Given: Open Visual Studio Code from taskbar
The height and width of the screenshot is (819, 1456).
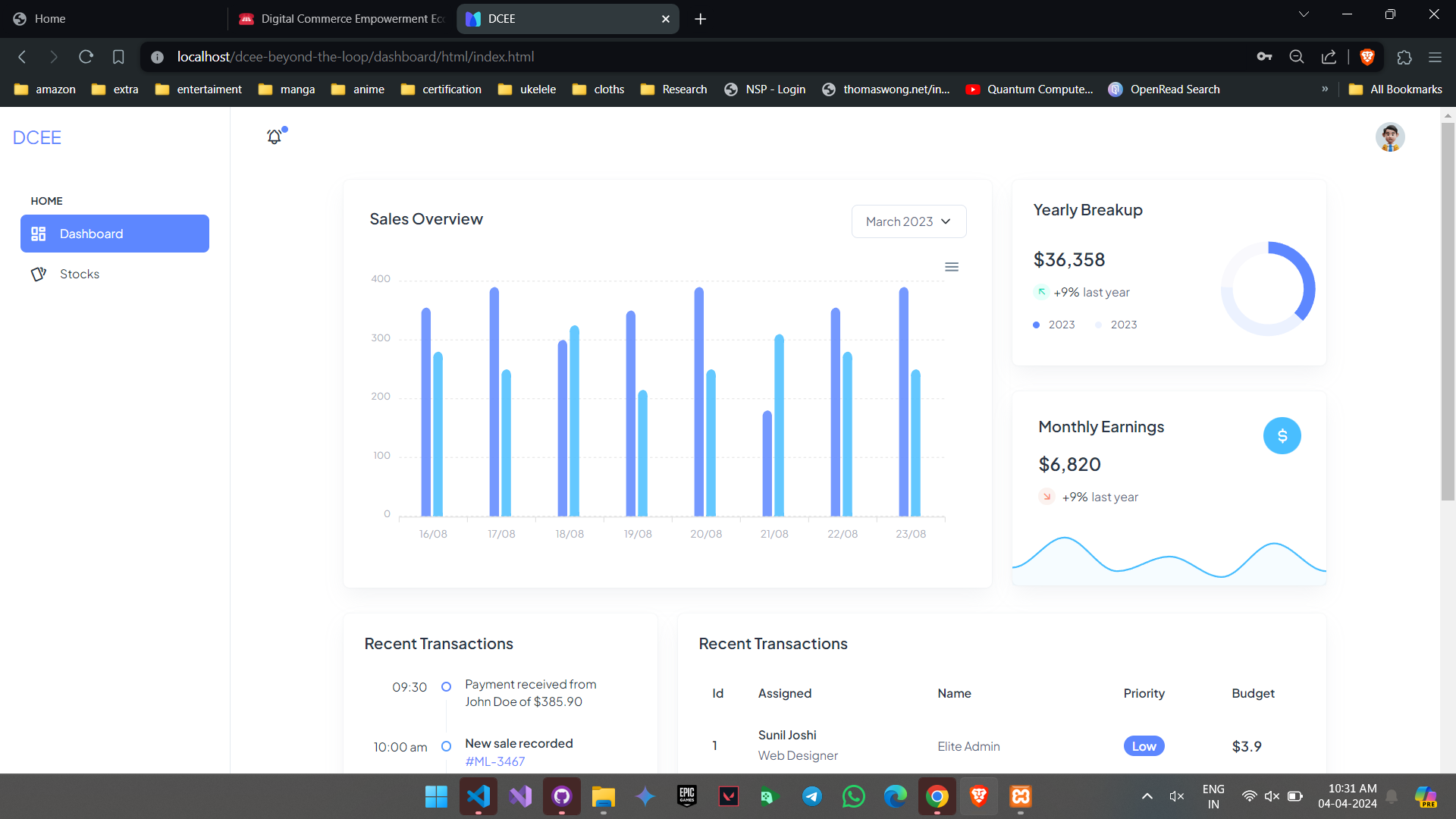Looking at the screenshot, I should point(479,796).
